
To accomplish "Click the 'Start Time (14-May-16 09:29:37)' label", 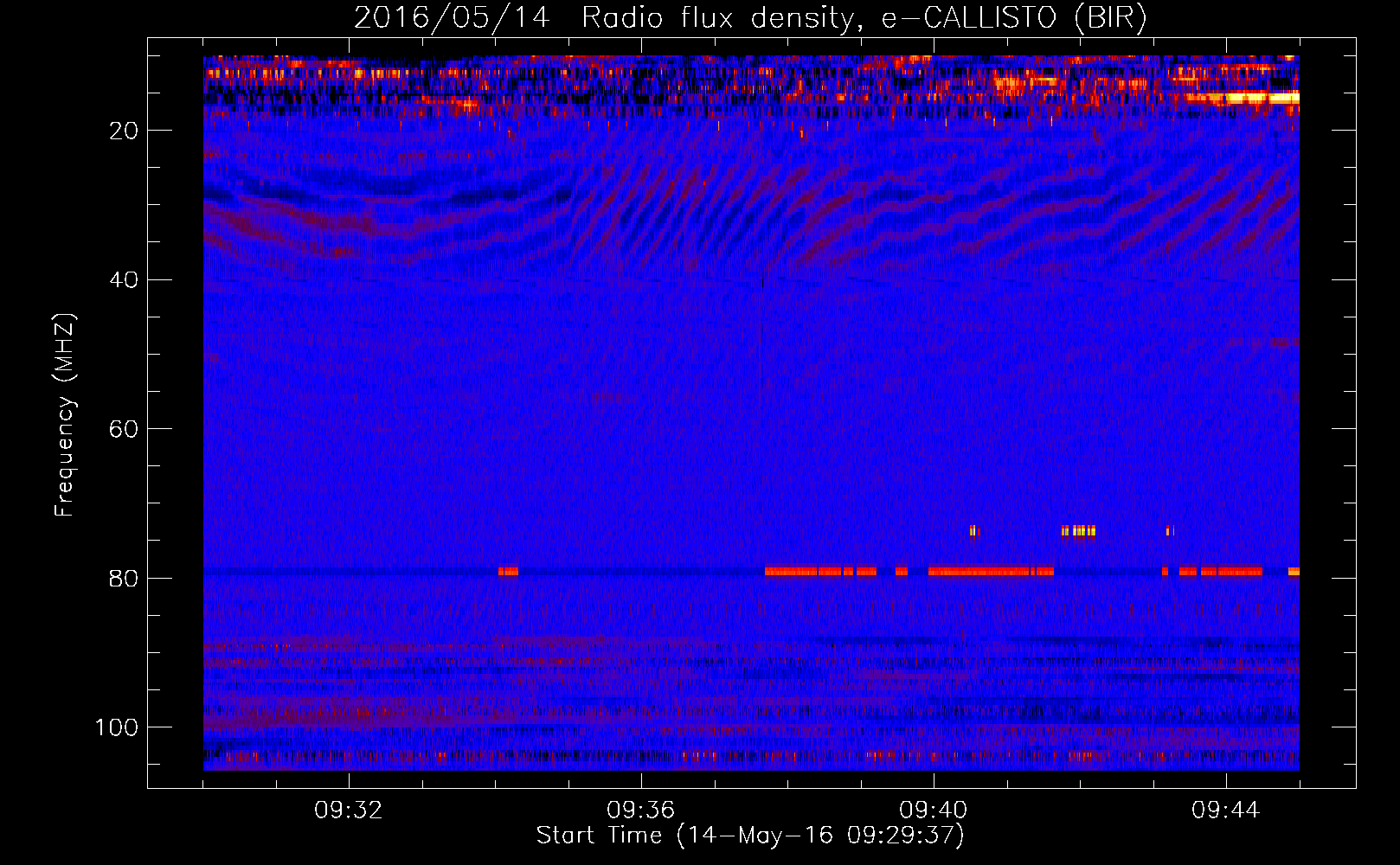I will coord(750,836).
